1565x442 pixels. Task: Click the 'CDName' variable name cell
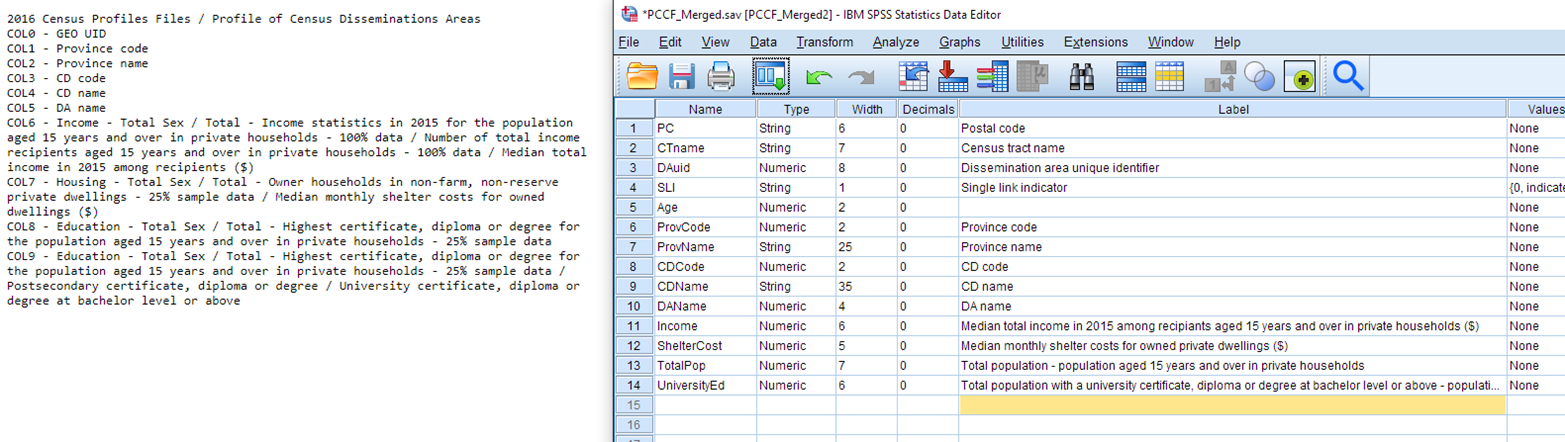[x=705, y=286]
